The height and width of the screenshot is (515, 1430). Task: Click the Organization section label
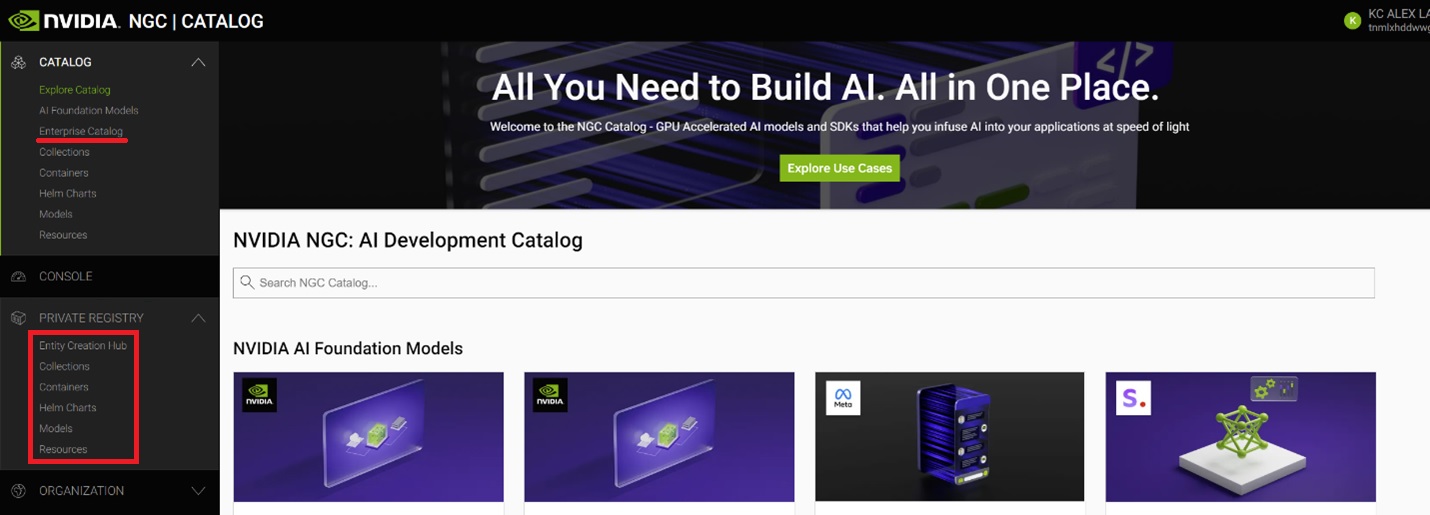(x=82, y=491)
